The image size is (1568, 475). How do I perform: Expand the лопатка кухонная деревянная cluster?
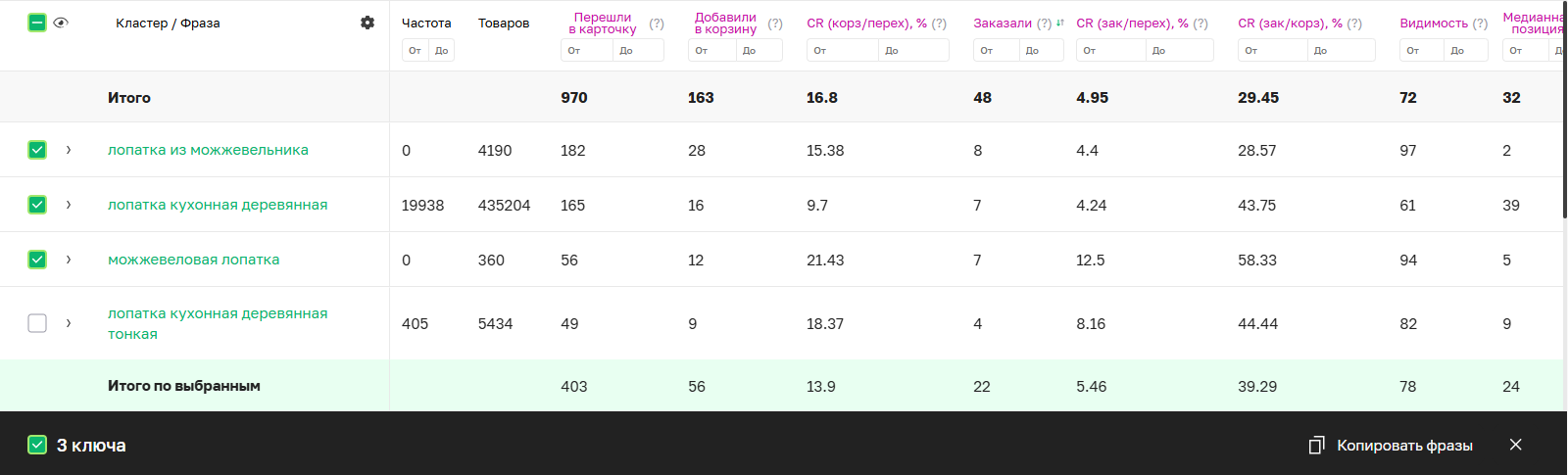(x=69, y=205)
